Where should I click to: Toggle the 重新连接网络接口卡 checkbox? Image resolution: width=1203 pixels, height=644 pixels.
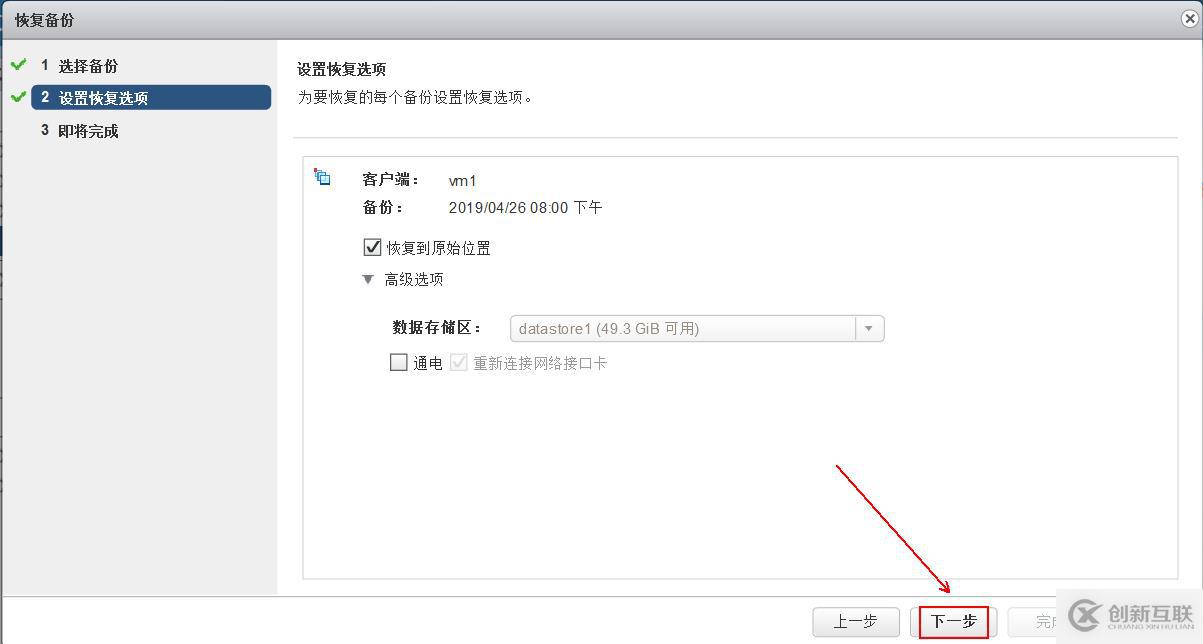[x=459, y=363]
